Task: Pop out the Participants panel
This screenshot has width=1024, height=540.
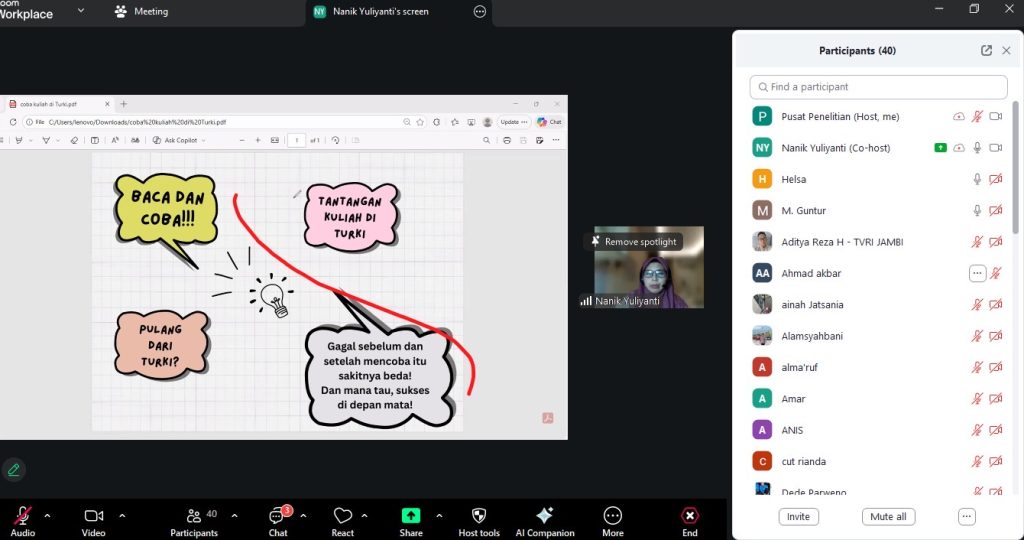Action: click(986, 51)
